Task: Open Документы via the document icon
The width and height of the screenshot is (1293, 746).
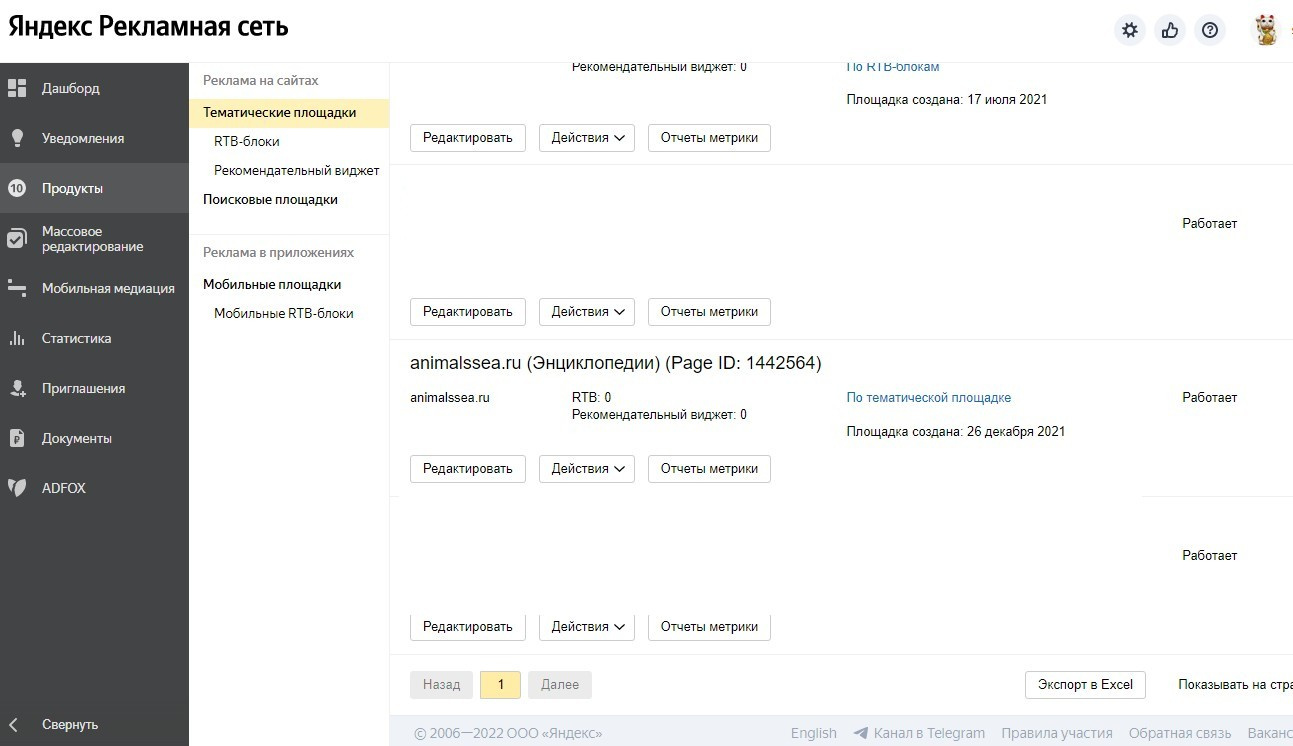Action: [17, 438]
